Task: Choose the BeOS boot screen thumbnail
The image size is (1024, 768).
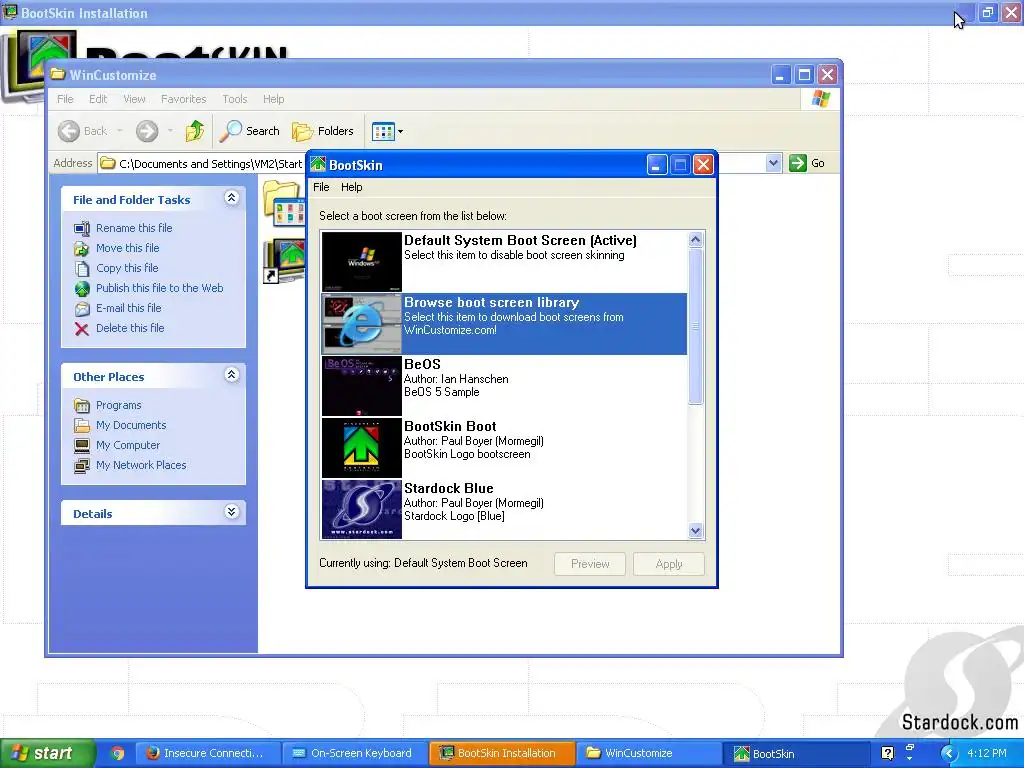Action: coord(361,385)
